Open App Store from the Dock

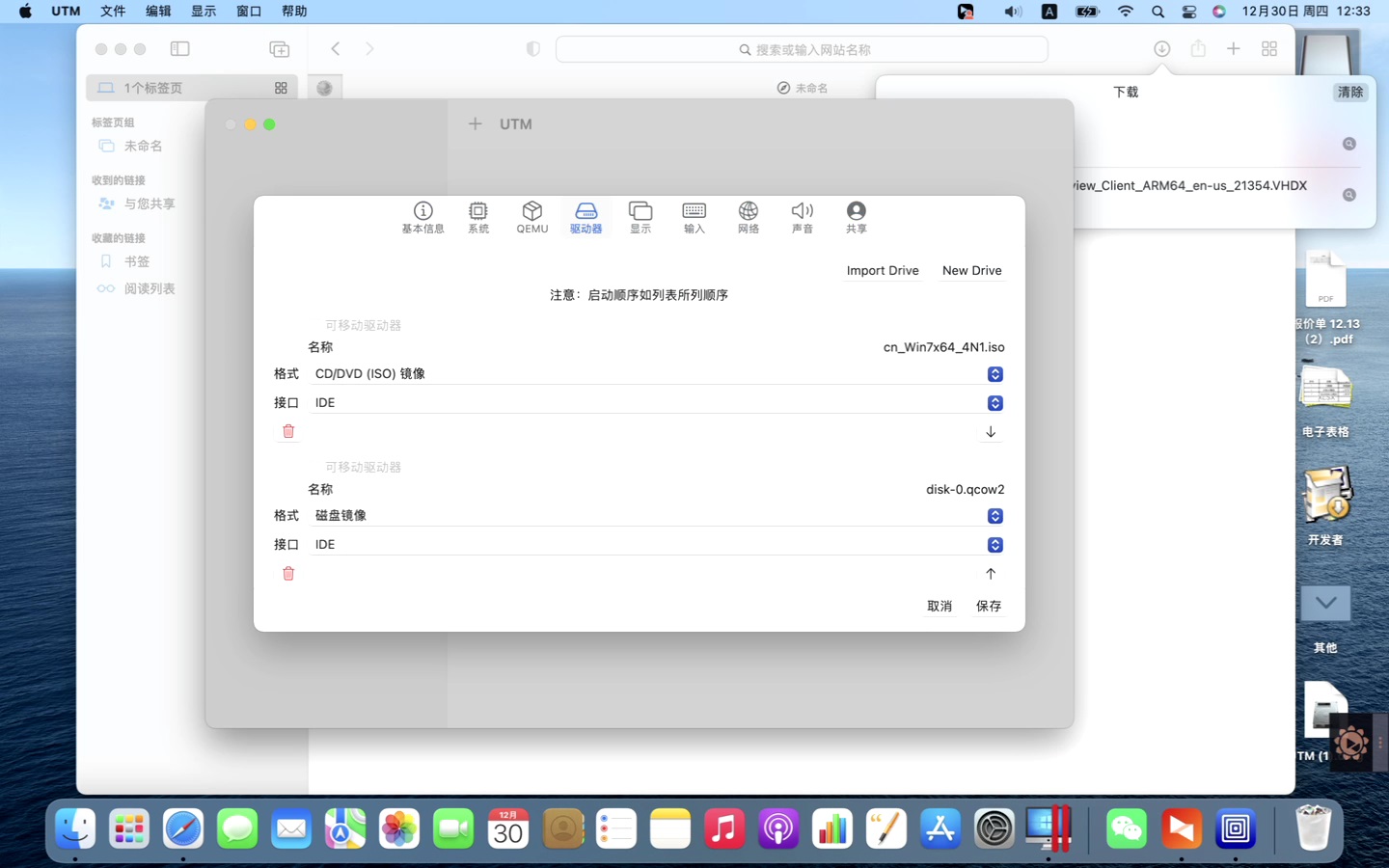(x=940, y=827)
